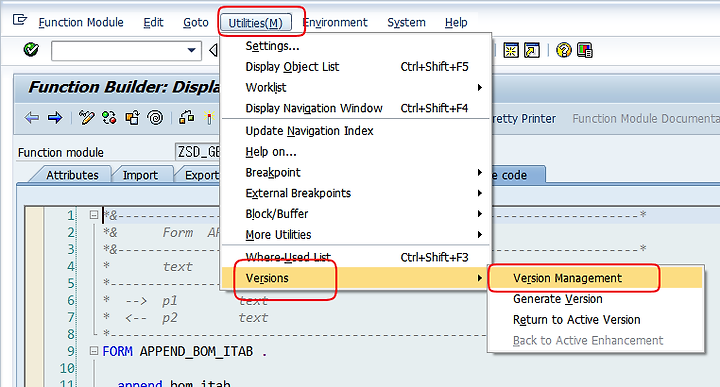This screenshot has height=387, width=720.
Task: Open the command field dropdown arrow
Action: point(191,50)
